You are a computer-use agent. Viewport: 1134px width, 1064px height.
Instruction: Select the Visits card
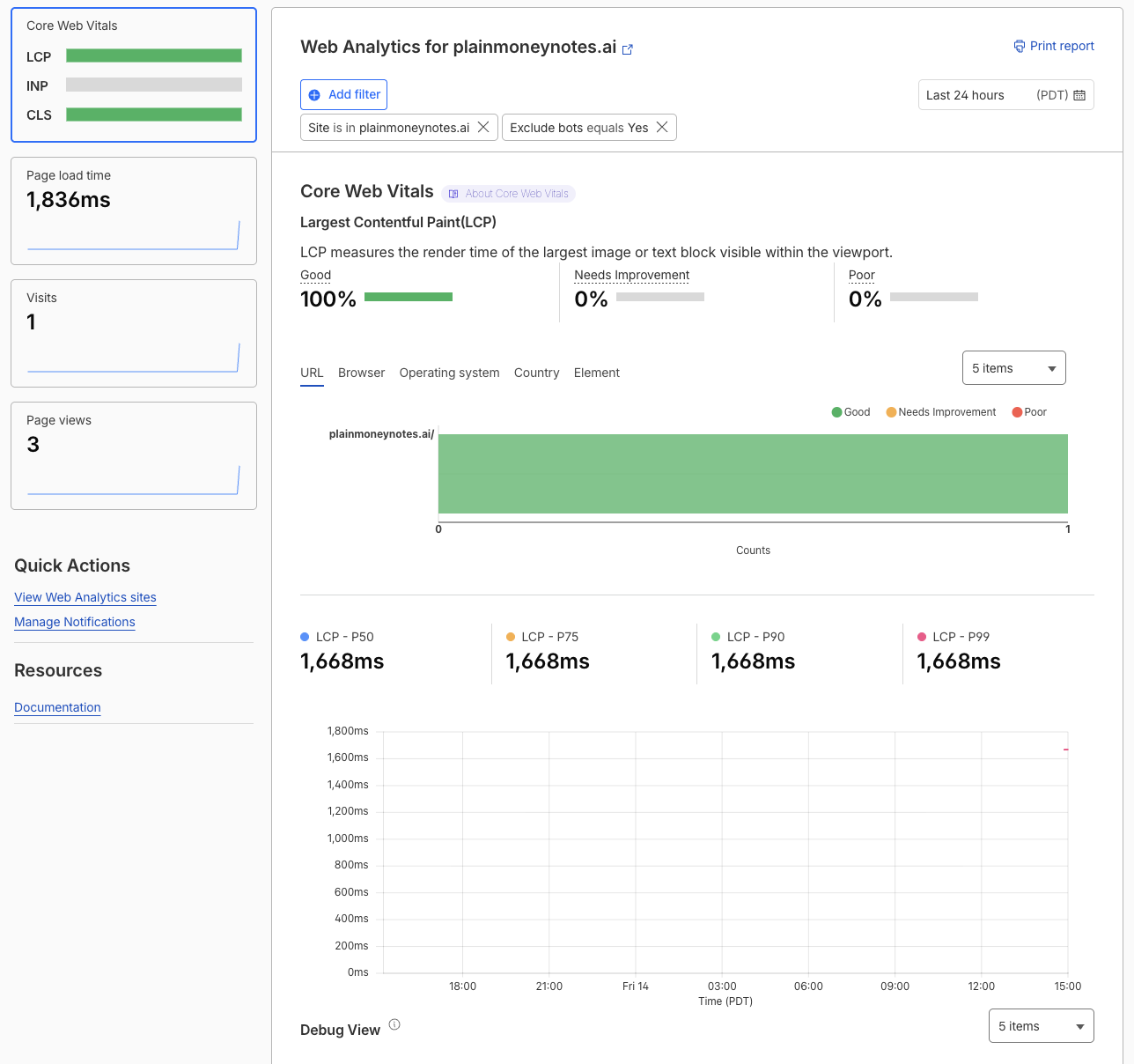click(x=134, y=333)
